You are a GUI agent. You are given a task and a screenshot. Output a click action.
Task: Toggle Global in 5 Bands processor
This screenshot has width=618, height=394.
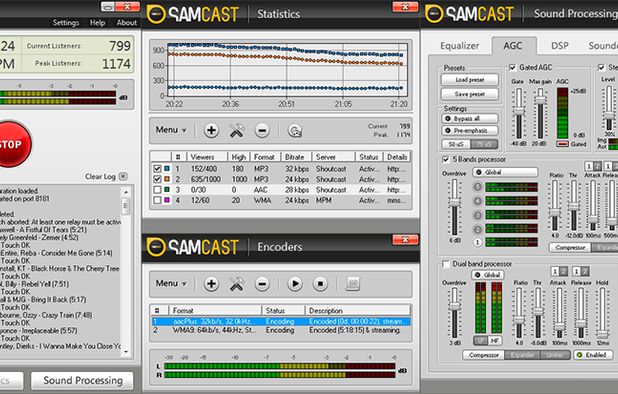[x=505, y=172]
